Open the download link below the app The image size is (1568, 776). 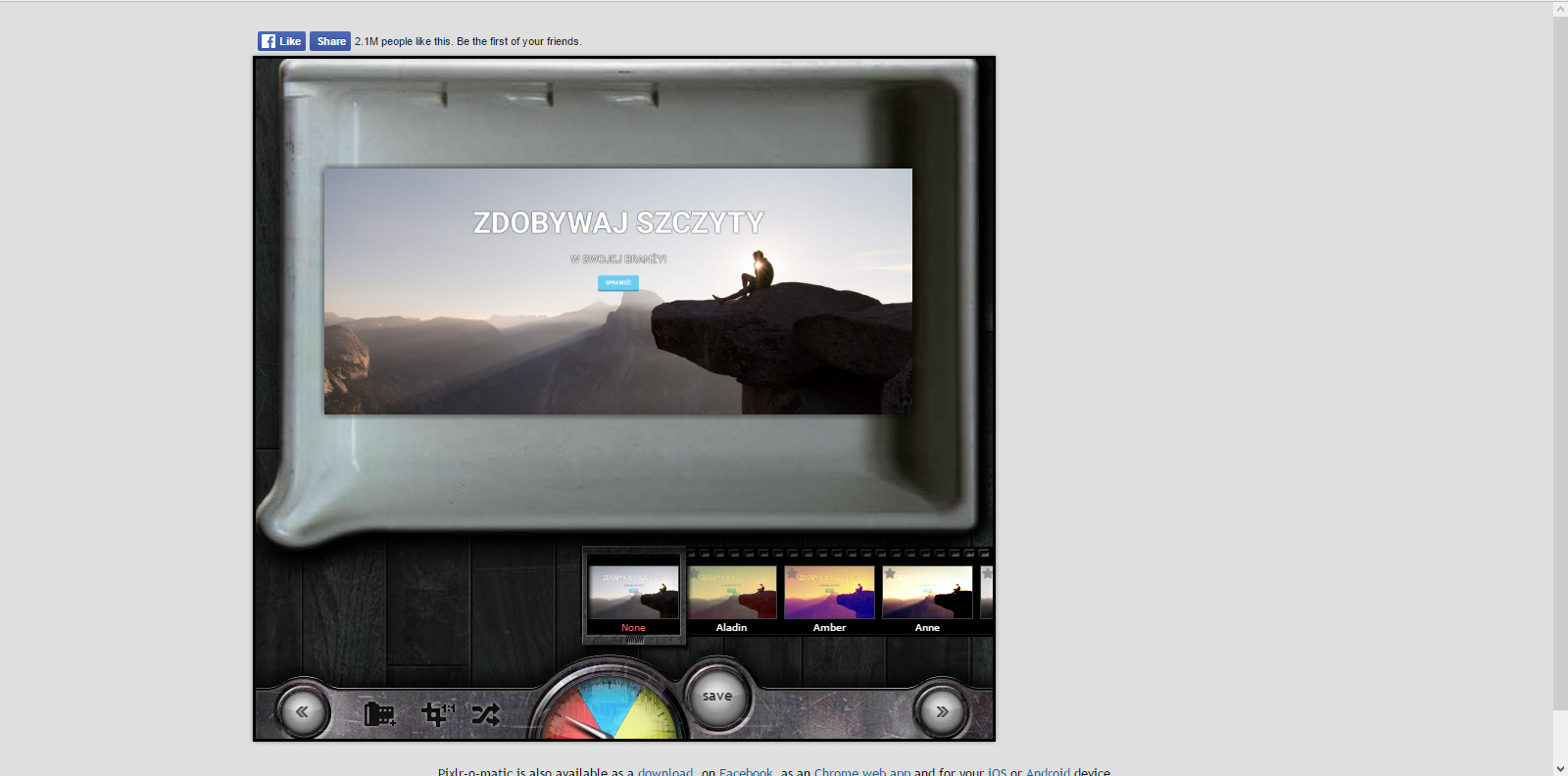[x=665, y=772]
